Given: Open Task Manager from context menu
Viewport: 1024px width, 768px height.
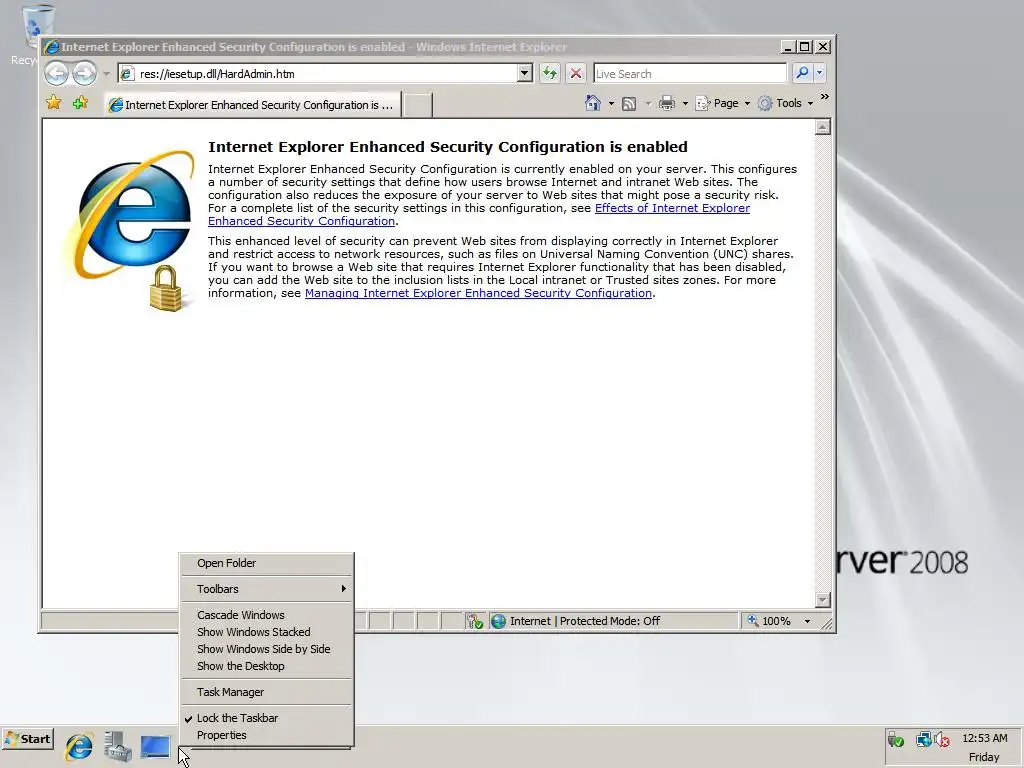Looking at the screenshot, I should pos(266,692).
